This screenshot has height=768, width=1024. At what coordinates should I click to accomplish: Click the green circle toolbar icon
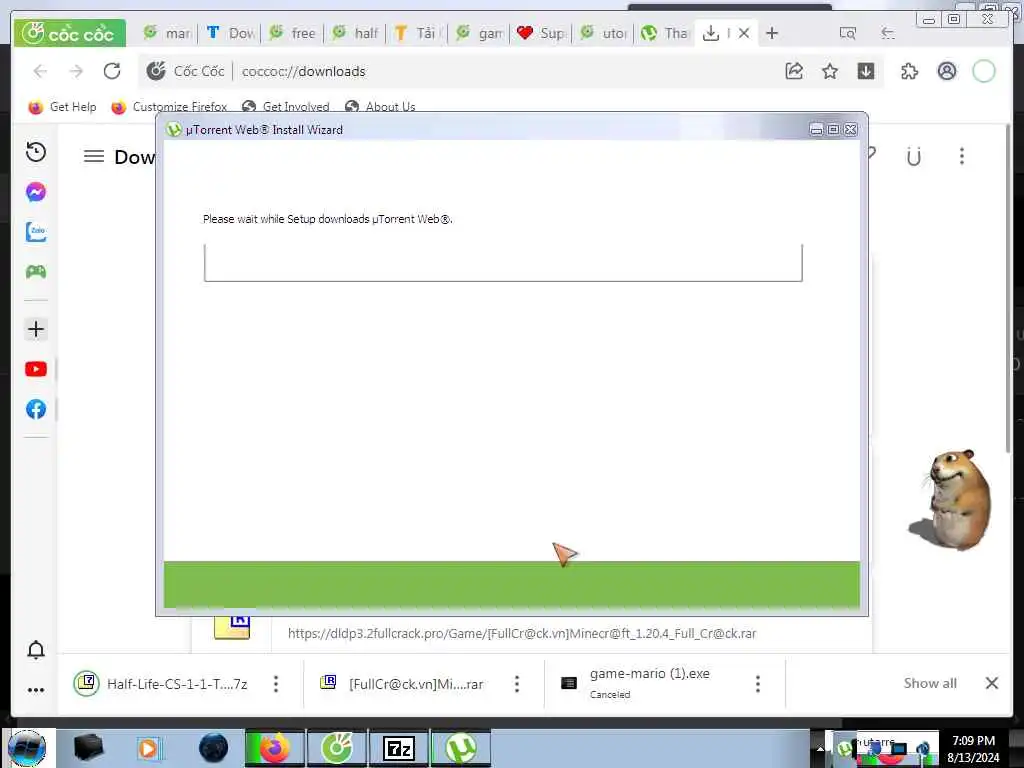click(984, 71)
